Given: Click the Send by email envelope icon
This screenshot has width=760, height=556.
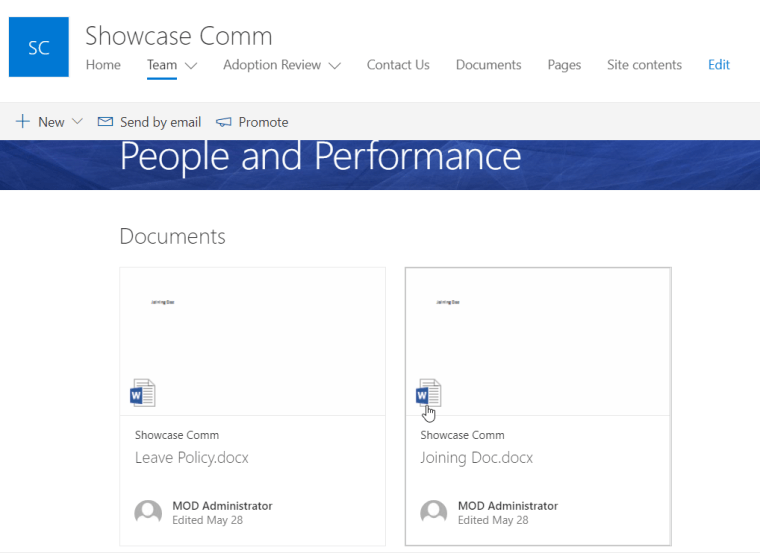Looking at the screenshot, I should 105,122.
